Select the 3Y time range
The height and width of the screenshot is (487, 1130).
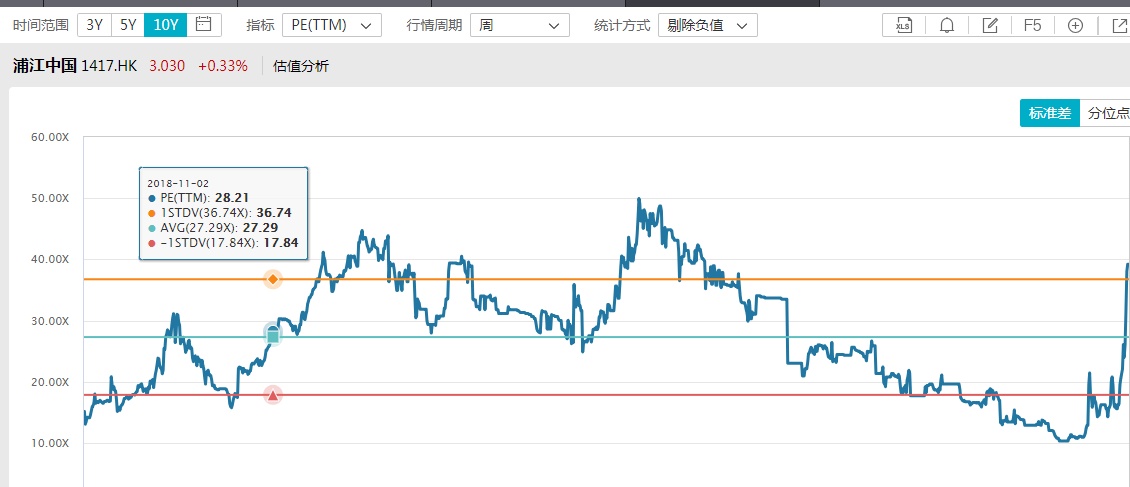click(x=94, y=25)
